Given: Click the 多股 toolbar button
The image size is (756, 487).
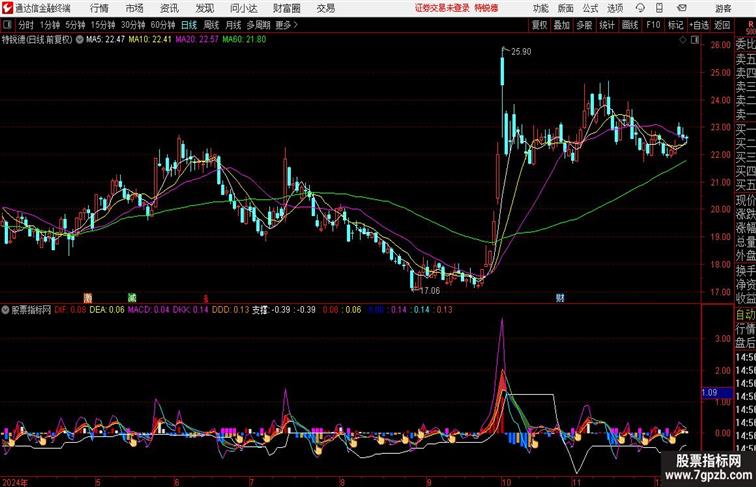Looking at the screenshot, I should point(584,25).
